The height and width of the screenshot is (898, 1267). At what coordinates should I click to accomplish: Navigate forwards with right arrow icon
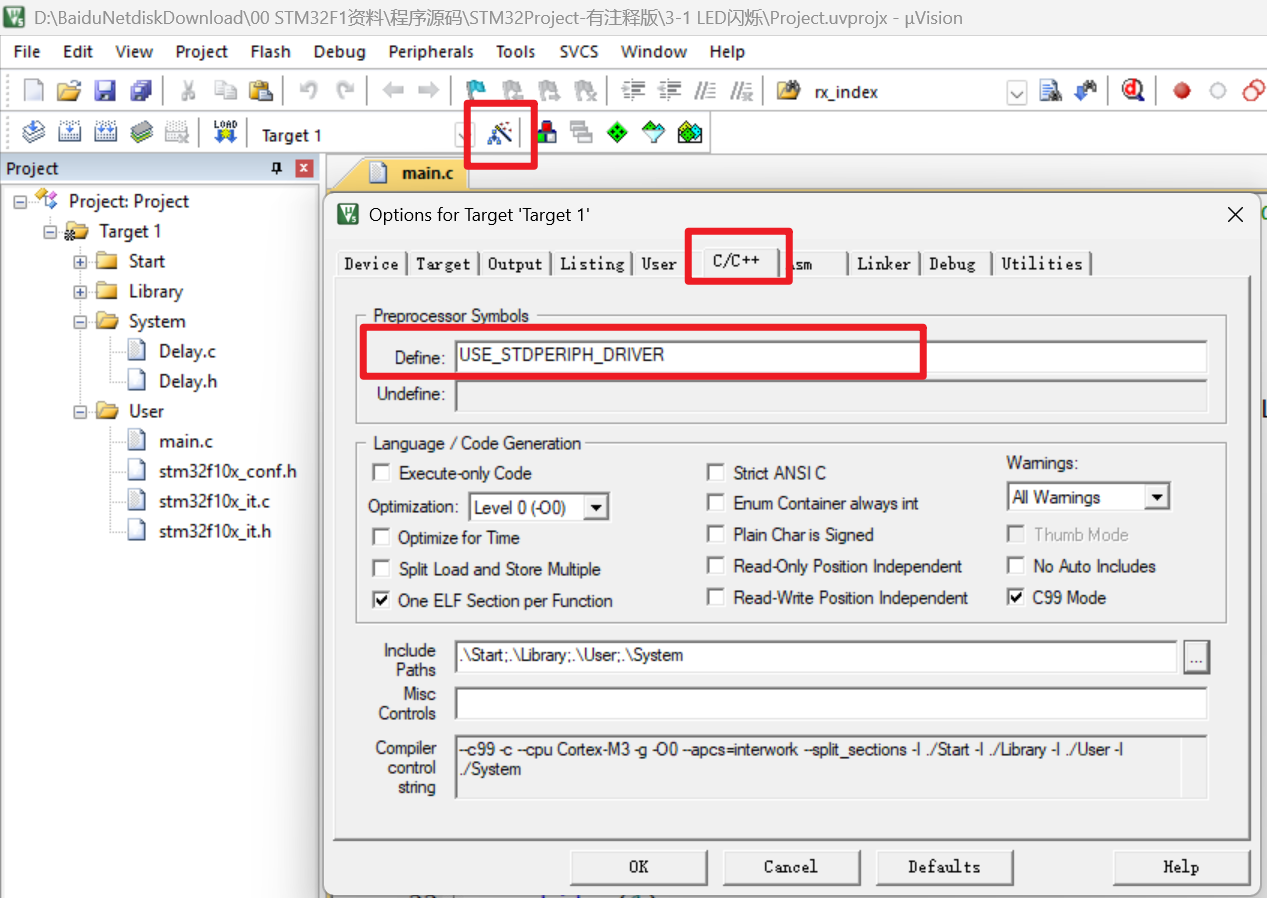[428, 91]
